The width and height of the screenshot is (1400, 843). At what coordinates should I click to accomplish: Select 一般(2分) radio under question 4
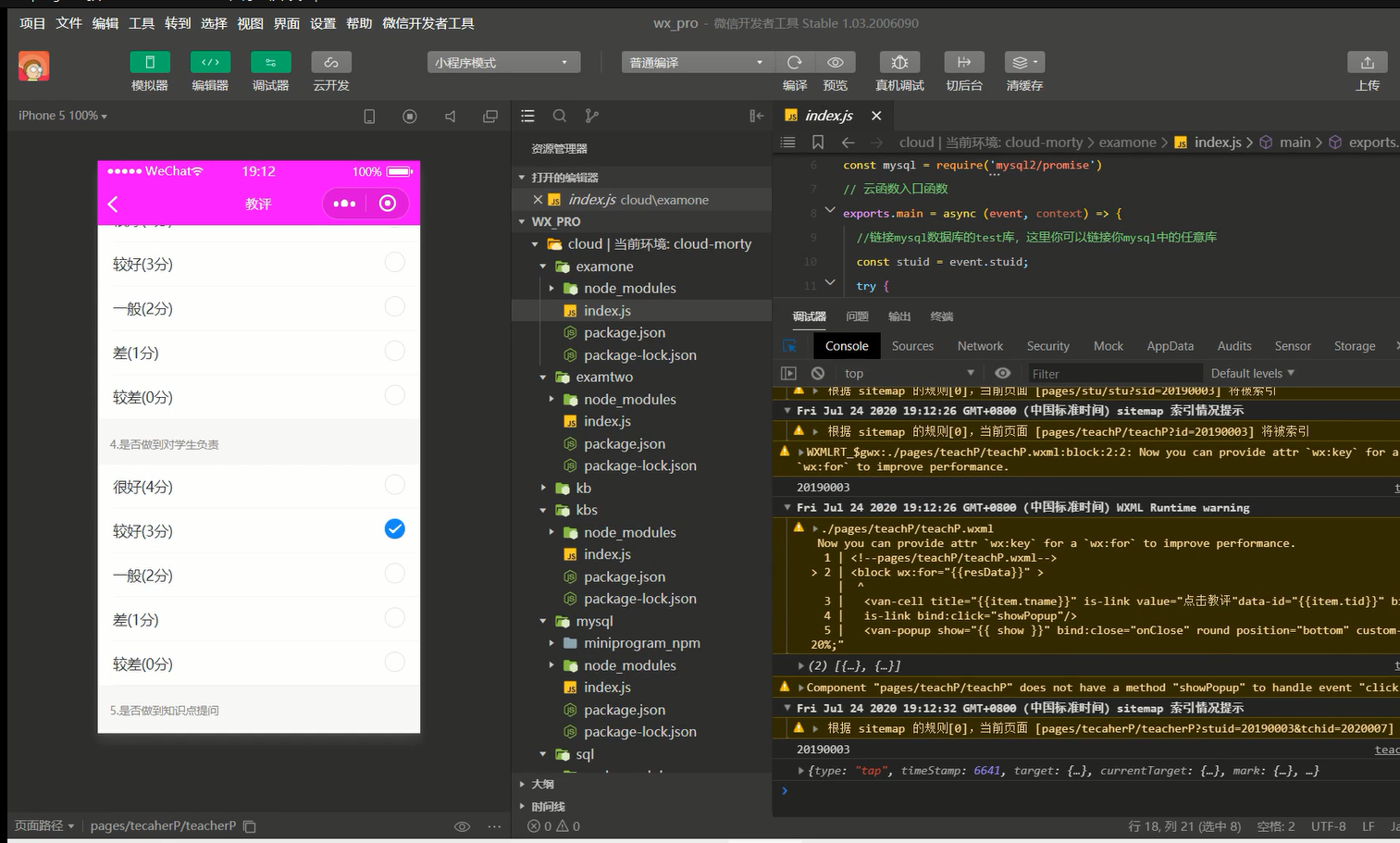pos(394,574)
